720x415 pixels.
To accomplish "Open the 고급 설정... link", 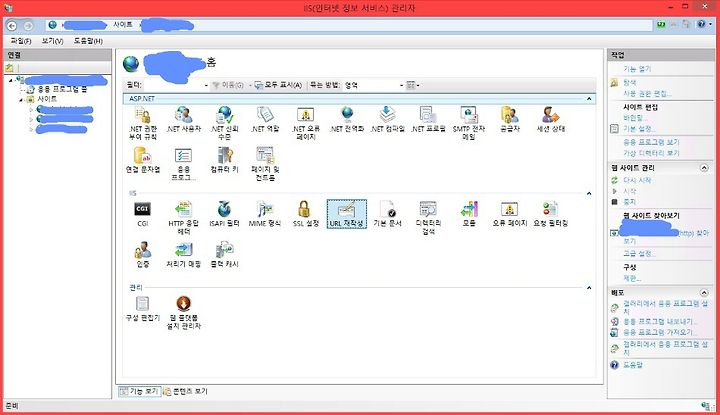I will (x=639, y=253).
